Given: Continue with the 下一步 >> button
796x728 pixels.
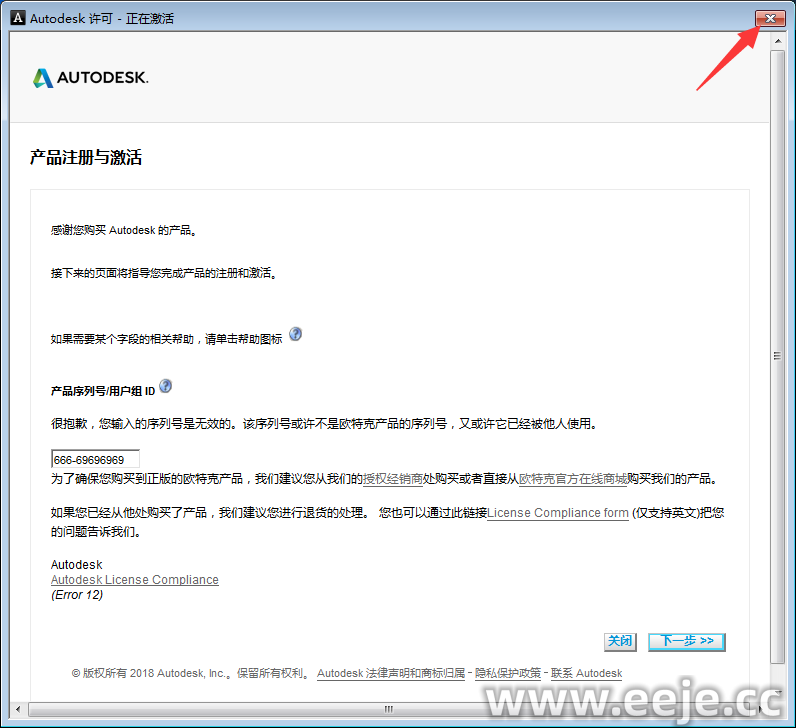Looking at the screenshot, I should tap(686, 641).
